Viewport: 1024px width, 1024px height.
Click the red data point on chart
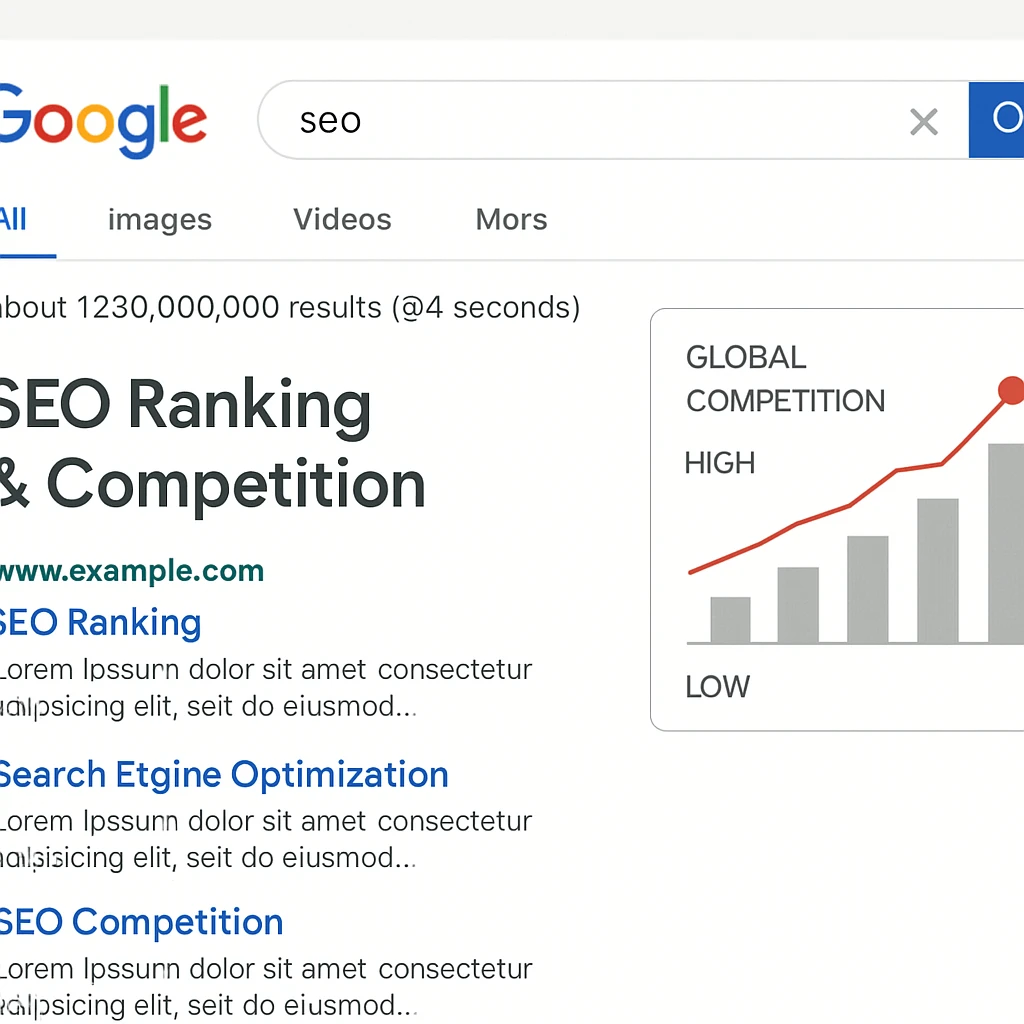[1011, 390]
